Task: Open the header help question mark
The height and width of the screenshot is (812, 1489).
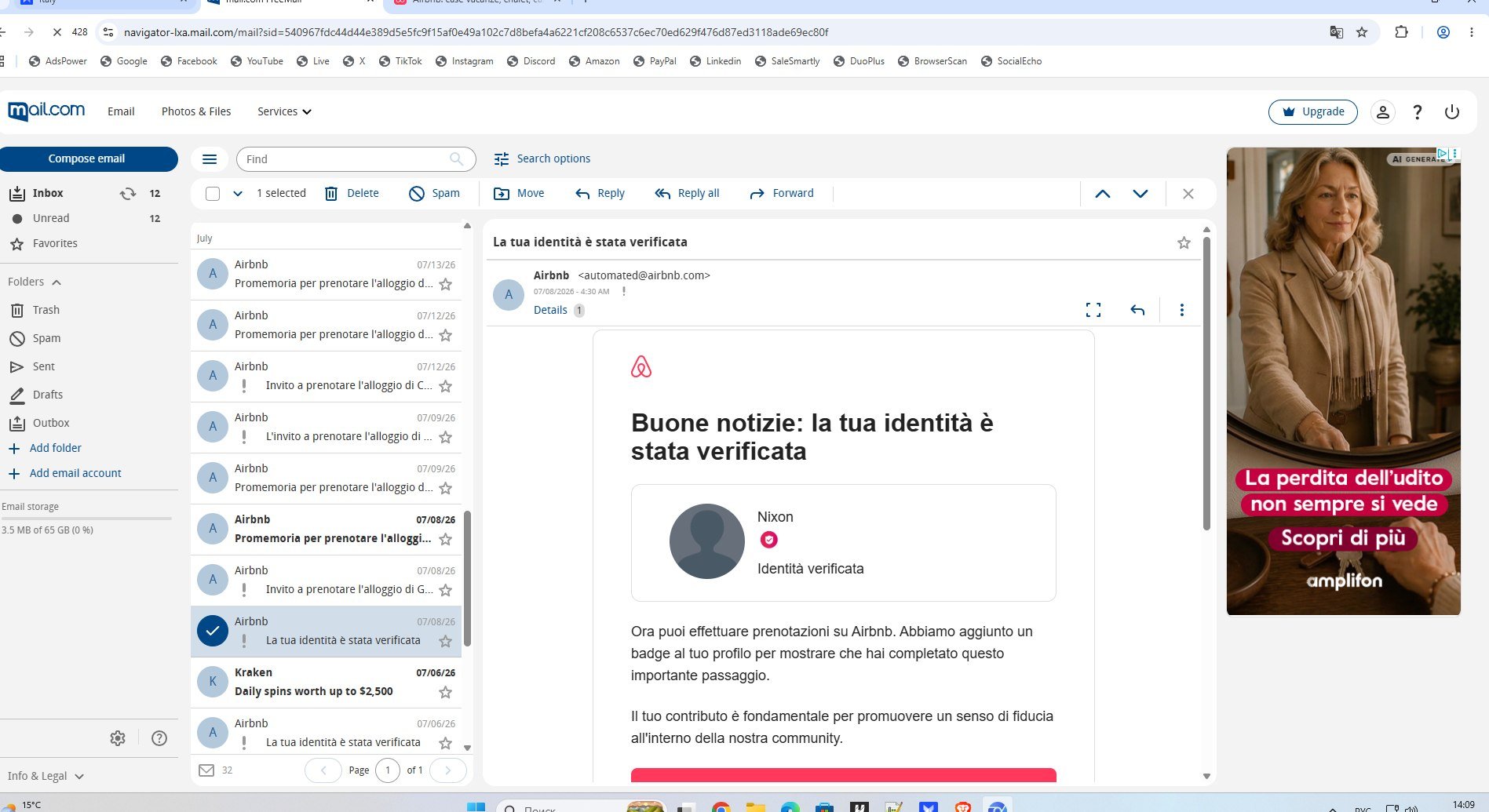Action: point(1418,111)
